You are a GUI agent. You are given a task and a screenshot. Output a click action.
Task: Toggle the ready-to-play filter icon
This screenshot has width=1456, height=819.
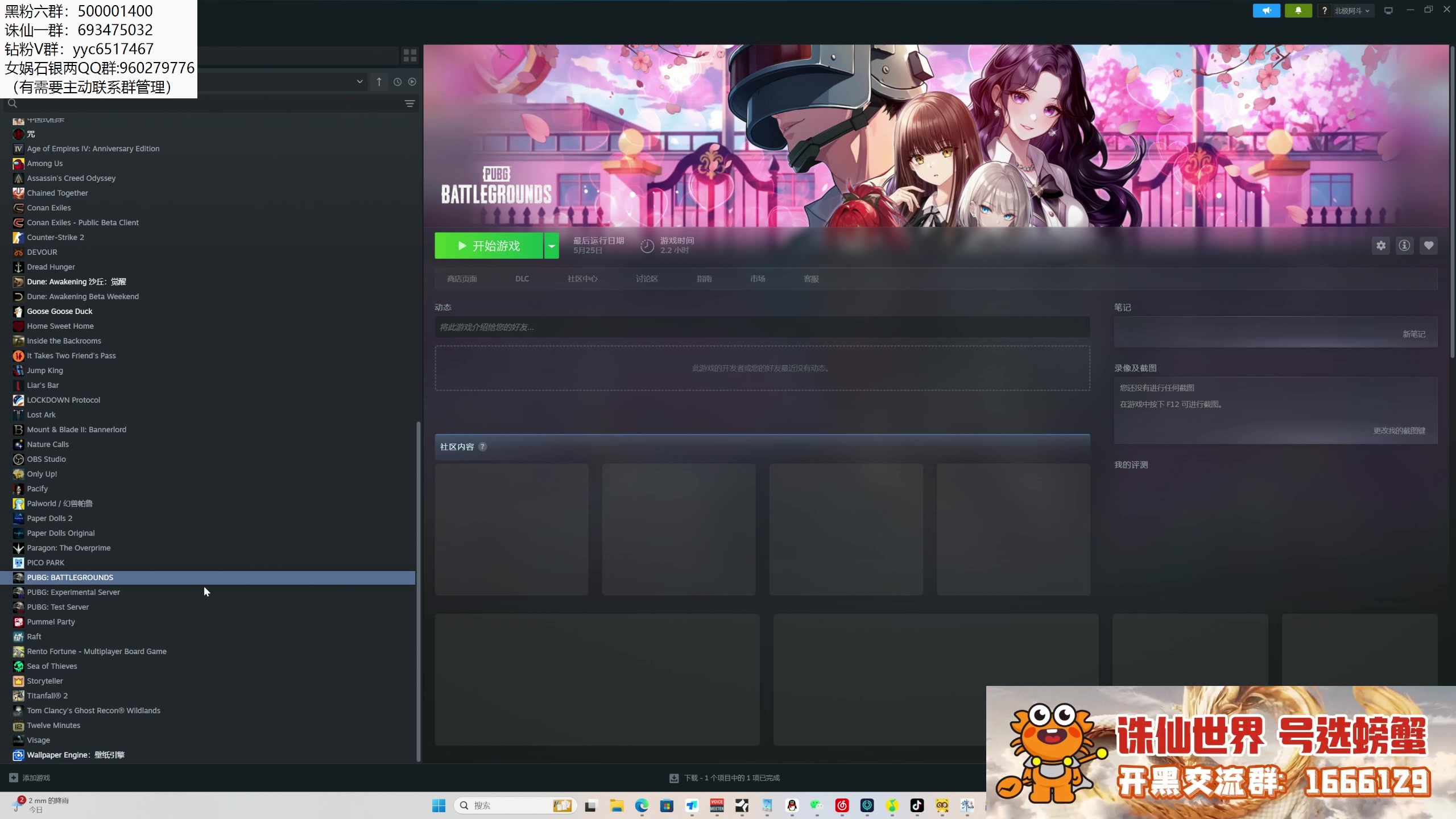coord(412,82)
